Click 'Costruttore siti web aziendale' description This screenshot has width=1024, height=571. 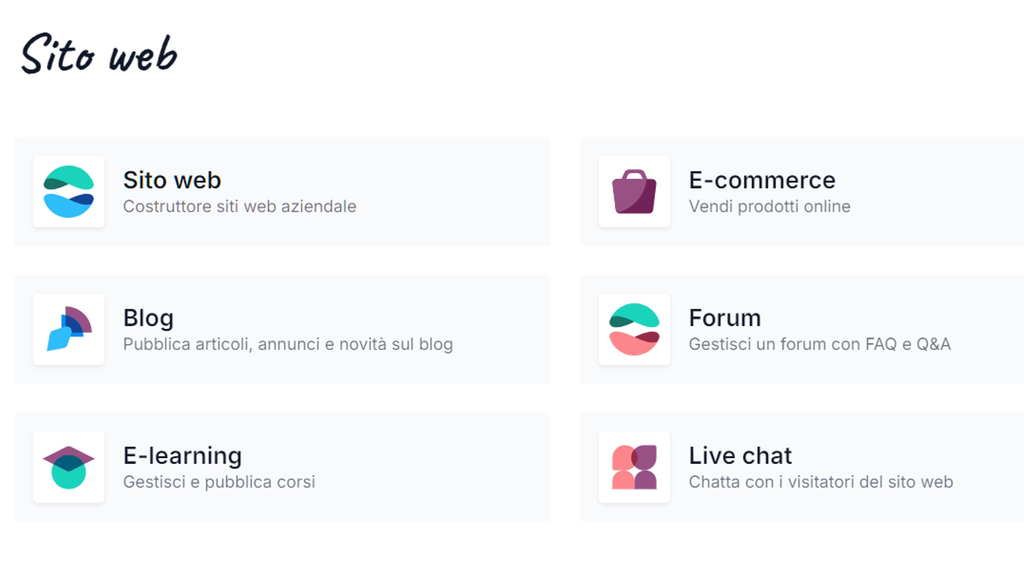(240, 206)
